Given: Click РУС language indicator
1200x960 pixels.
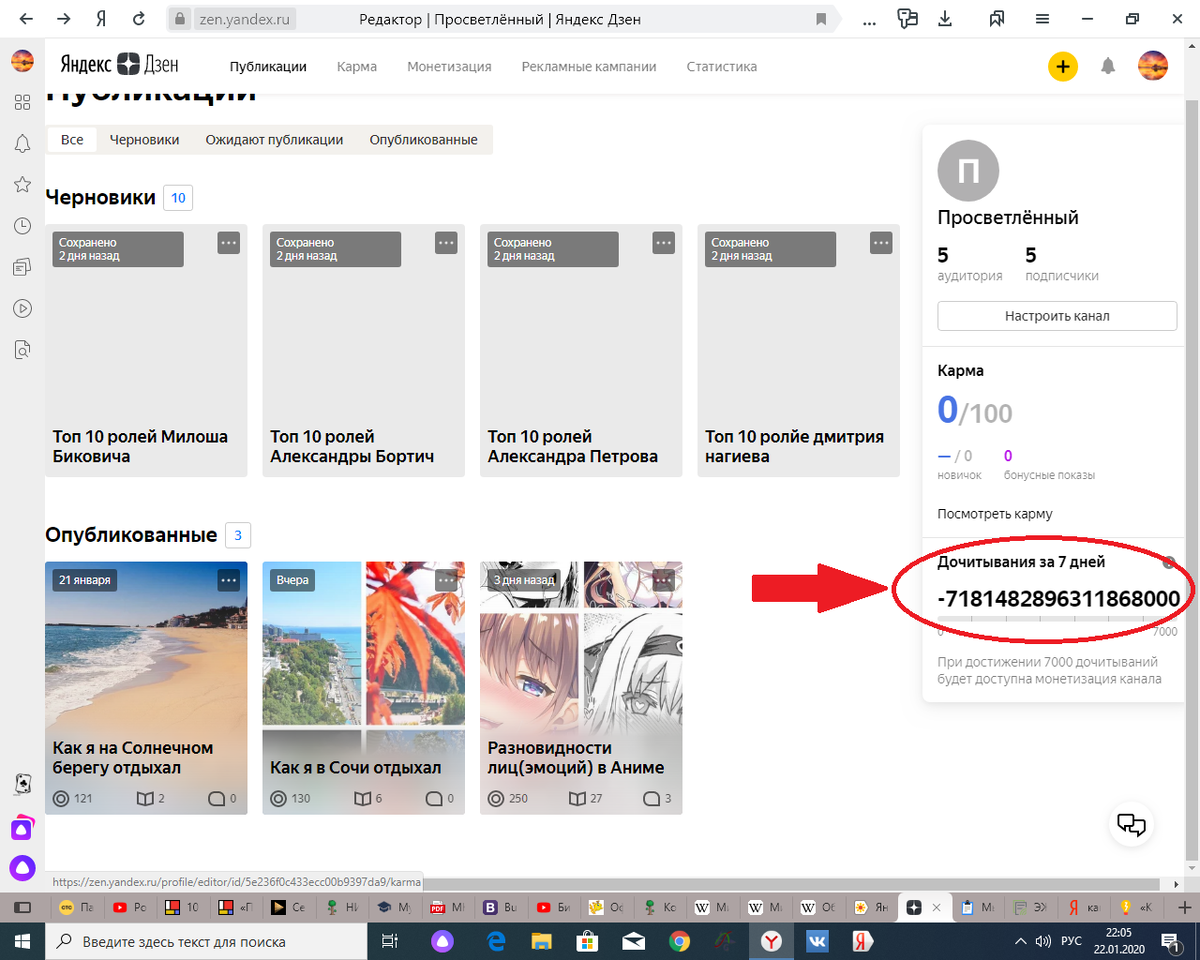Looking at the screenshot, I should [1071, 941].
